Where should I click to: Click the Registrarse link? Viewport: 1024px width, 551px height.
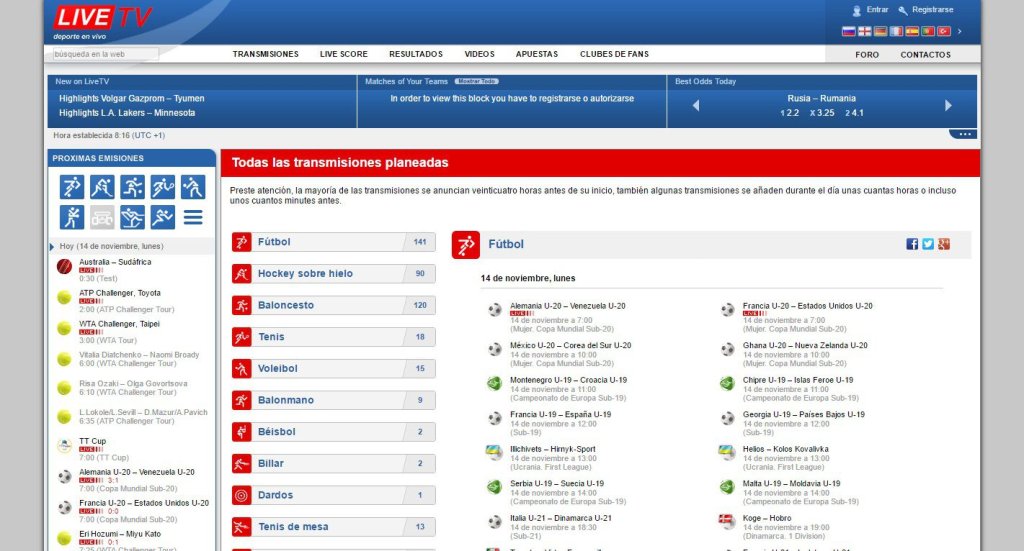point(932,10)
